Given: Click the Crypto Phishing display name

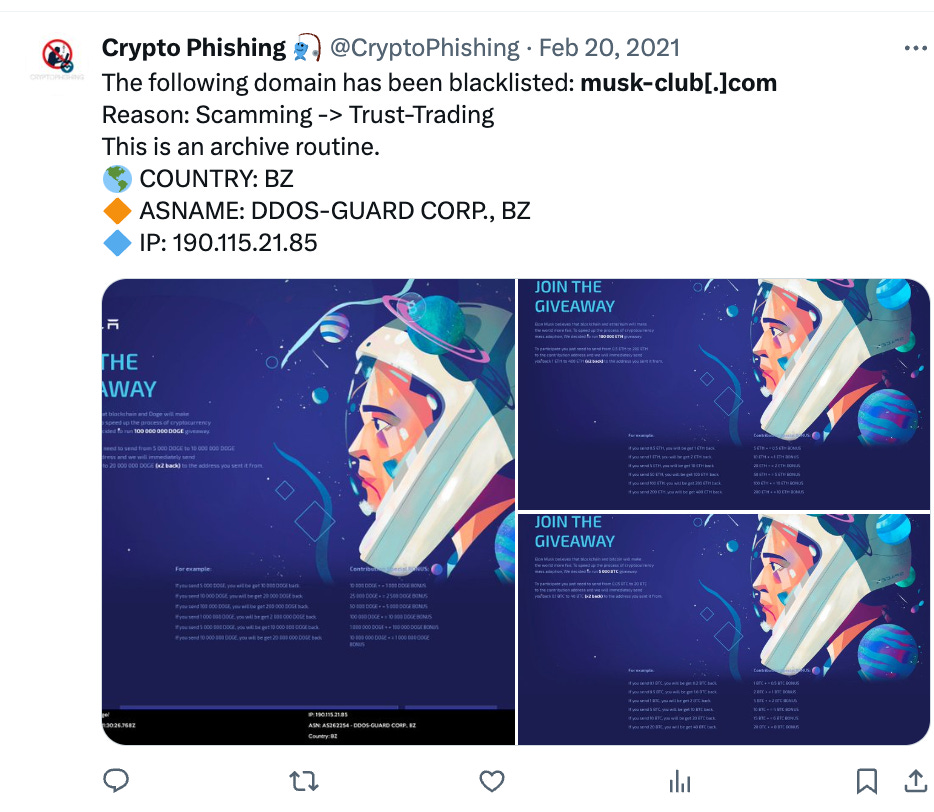Looking at the screenshot, I should tap(194, 48).
